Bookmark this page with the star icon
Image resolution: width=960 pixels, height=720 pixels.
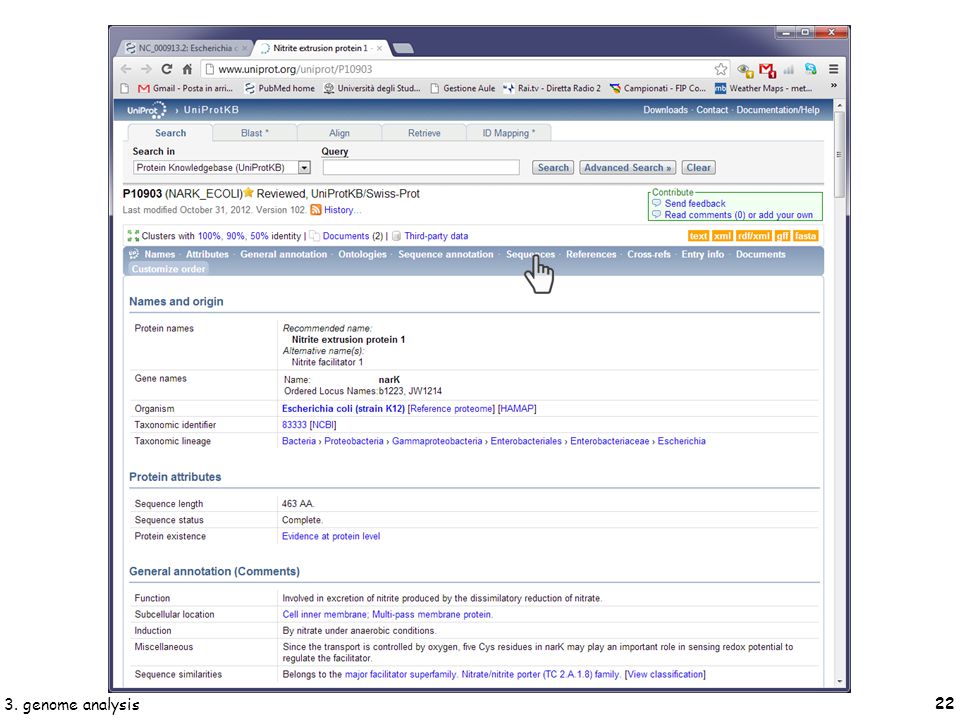[x=721, y=69]
